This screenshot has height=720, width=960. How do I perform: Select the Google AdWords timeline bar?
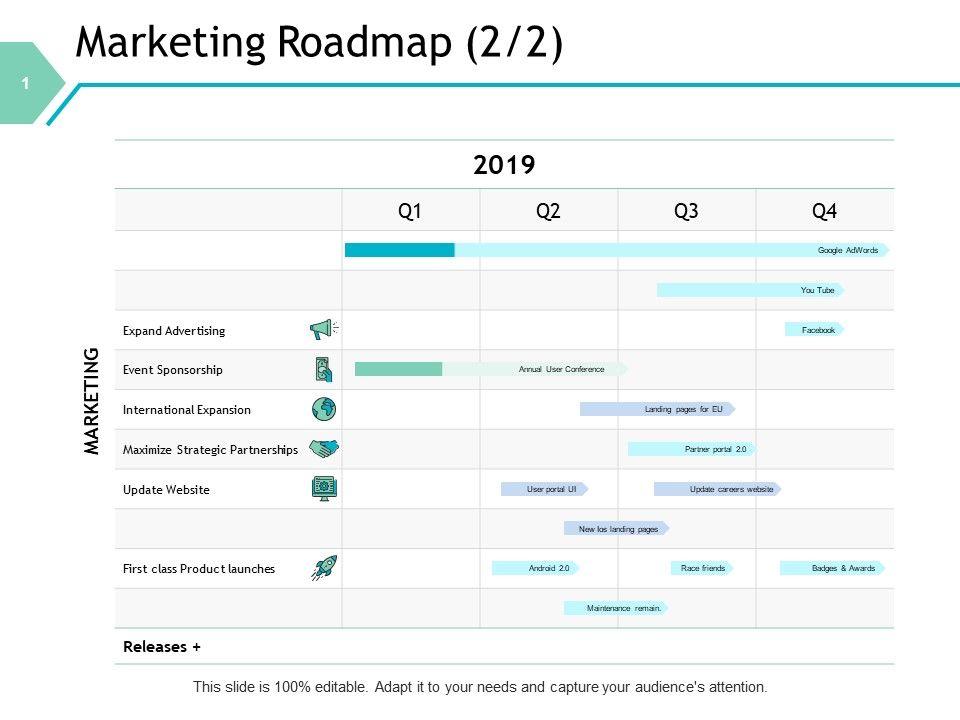670,250
